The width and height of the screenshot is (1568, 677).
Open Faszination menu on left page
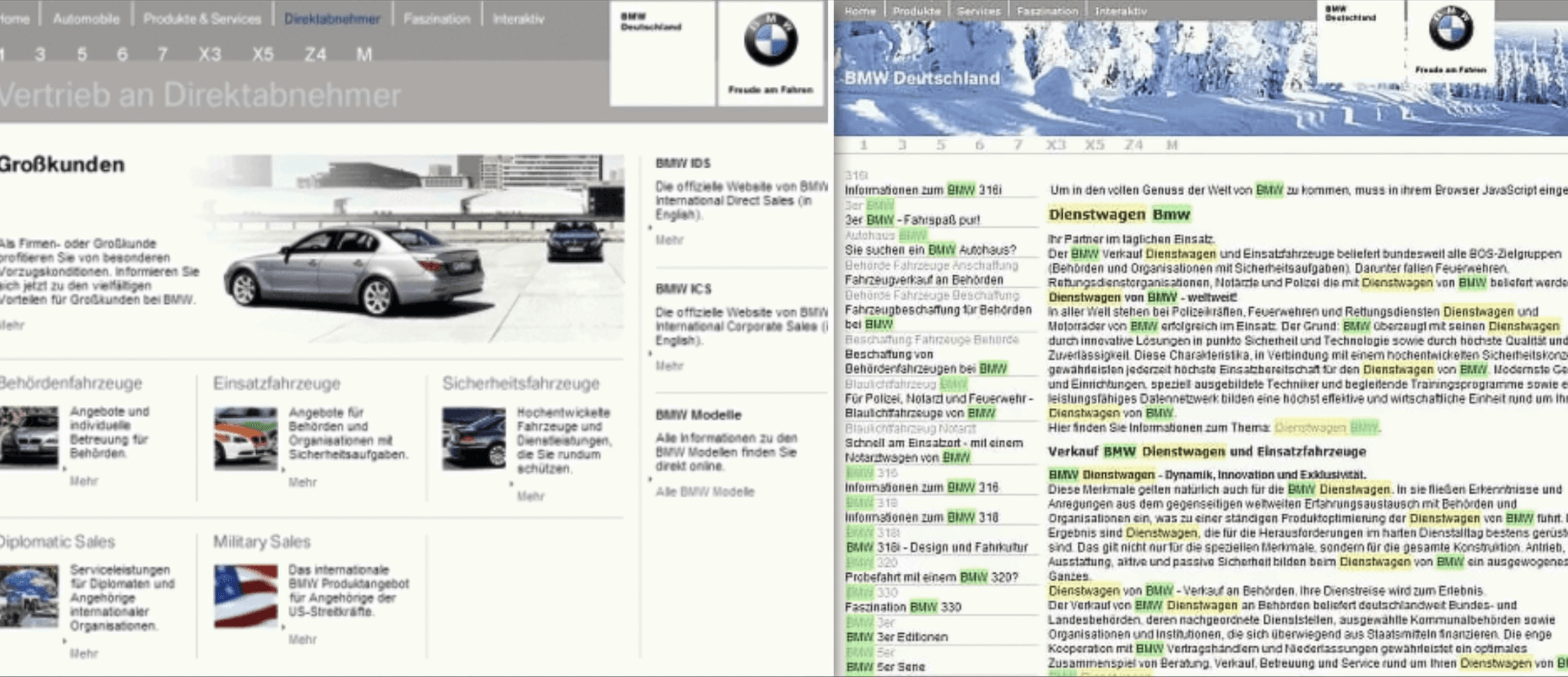(x=437, y=18)
